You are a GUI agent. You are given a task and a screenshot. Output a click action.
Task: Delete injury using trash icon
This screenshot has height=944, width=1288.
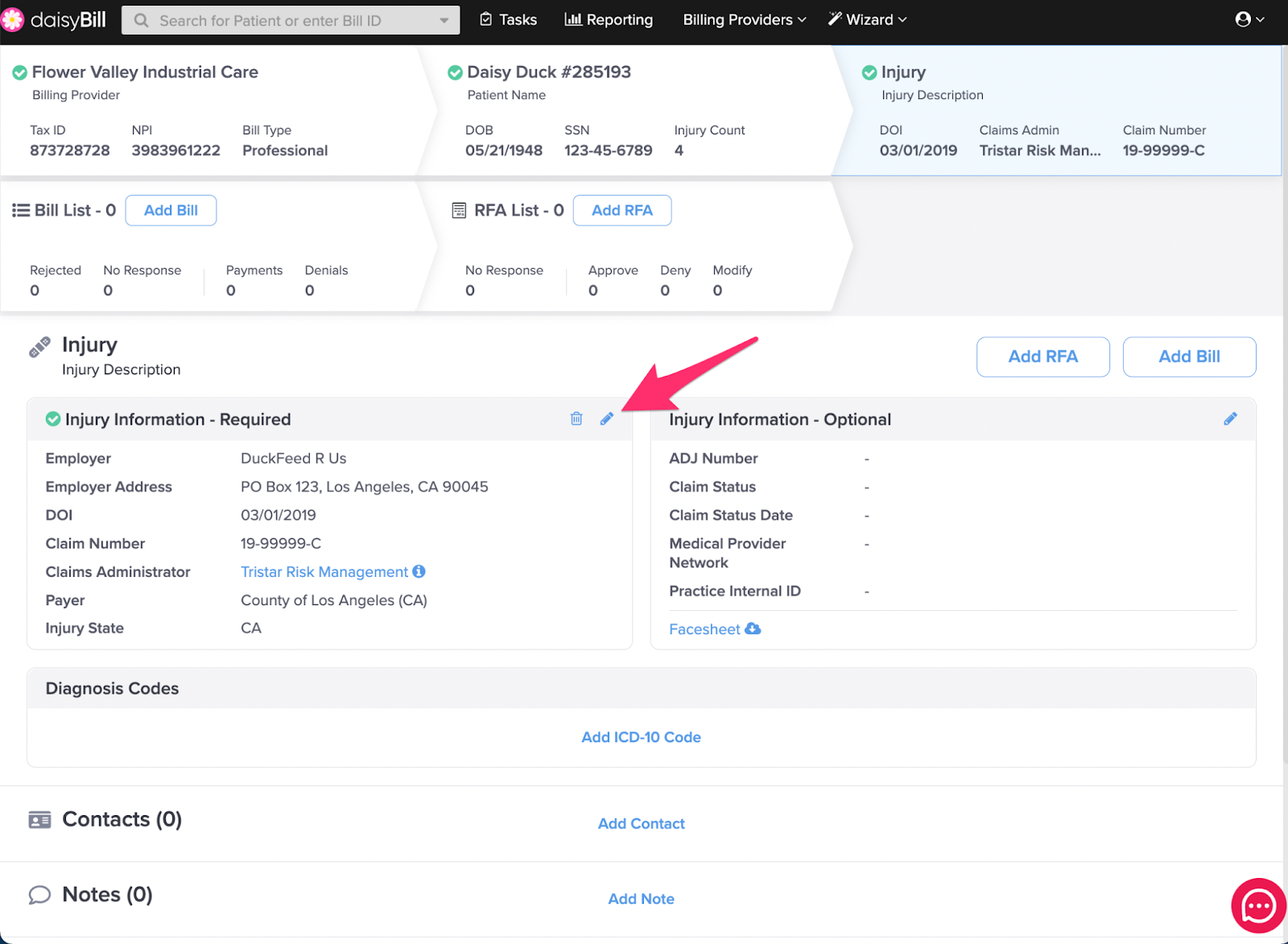[x=576, y=418]
